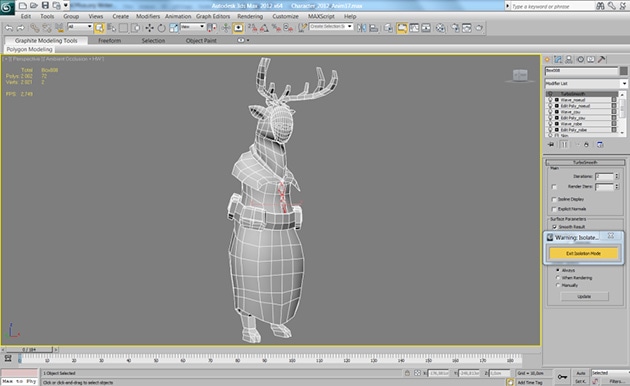Toggle the Window/Crossing selection icon

pyautogui.click(x=135, y=28)
